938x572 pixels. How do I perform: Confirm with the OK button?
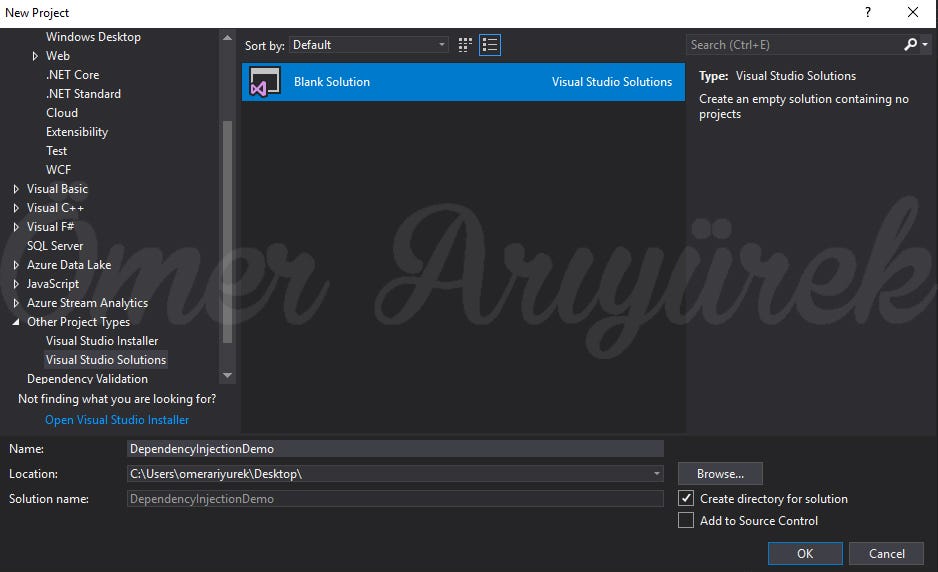pyautogui.click(x=805, y=553)
